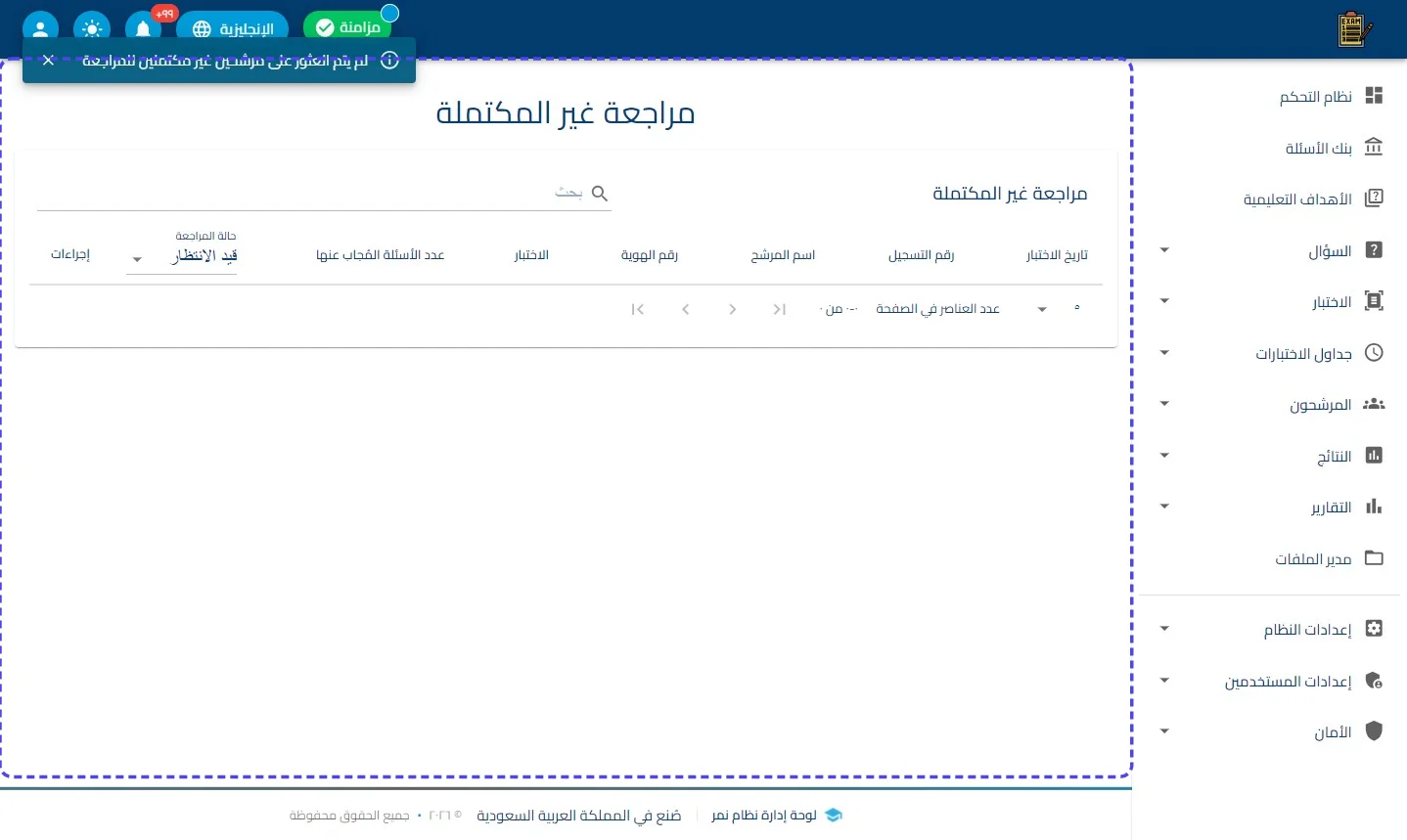The height and width of the screenshot is (840, 1407).
Task: Sort by تاريخ الاختبار column header
Action: (x=1057, y=255)
